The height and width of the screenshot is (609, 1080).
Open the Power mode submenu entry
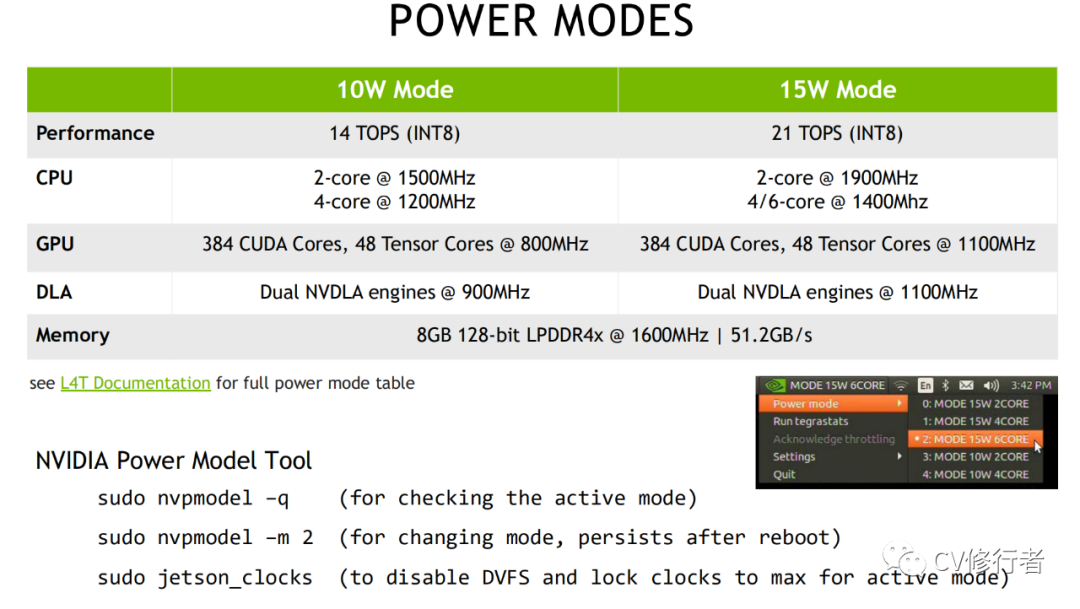(x=832, y=404)
